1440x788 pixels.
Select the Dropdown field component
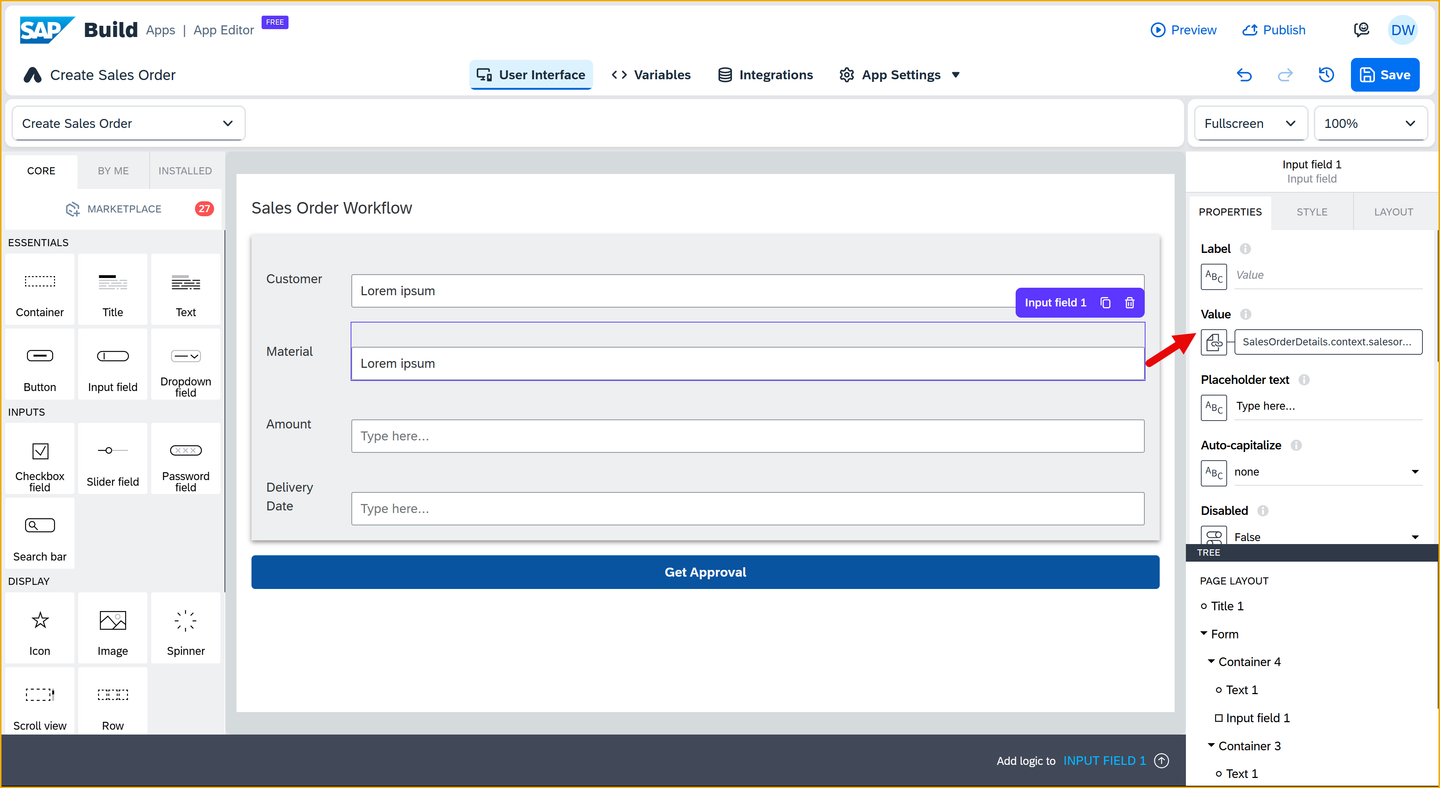[x=186, y=364]
